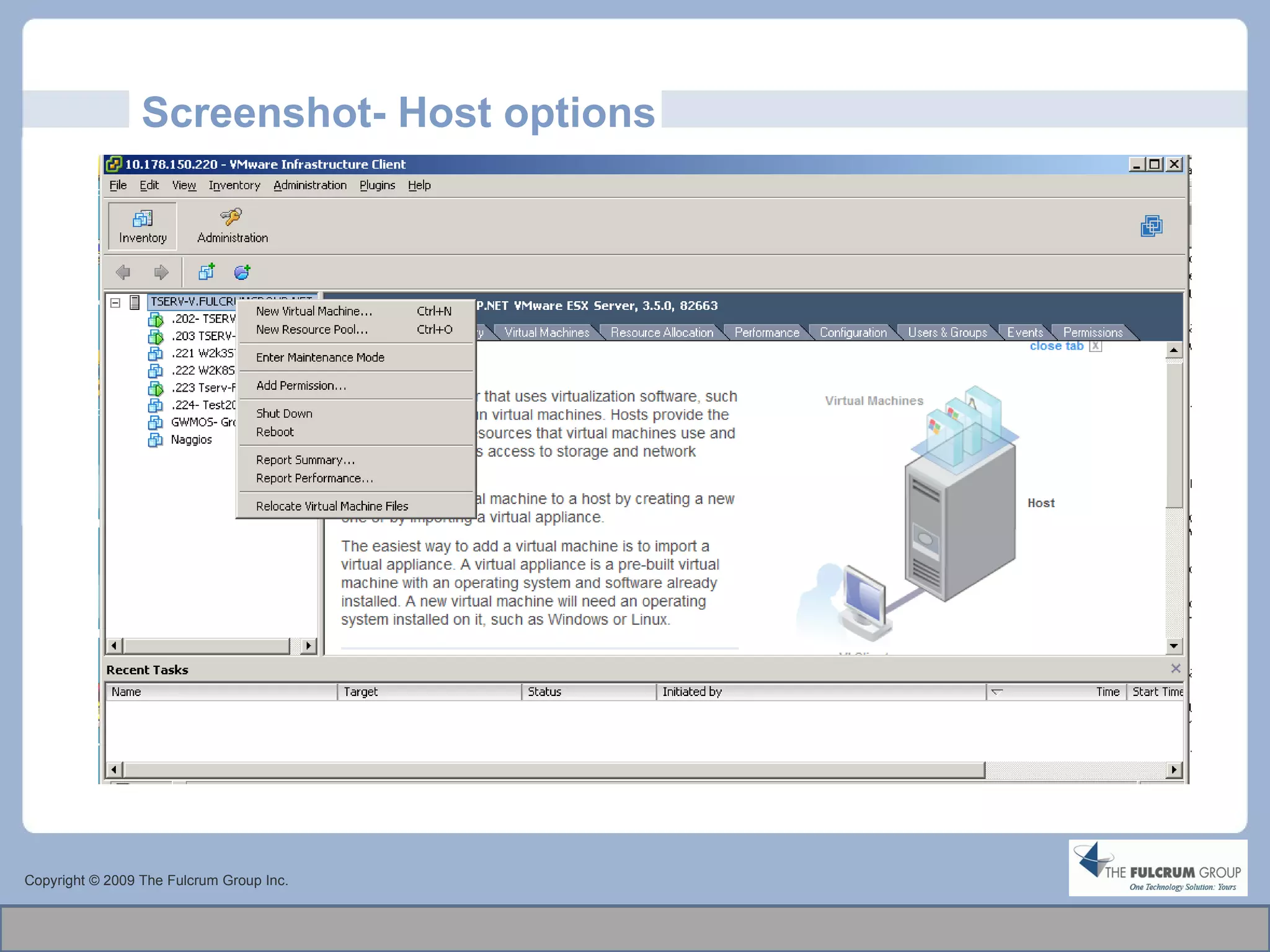Click tree pane horizontal scroll right arrow

coord(308,646)
